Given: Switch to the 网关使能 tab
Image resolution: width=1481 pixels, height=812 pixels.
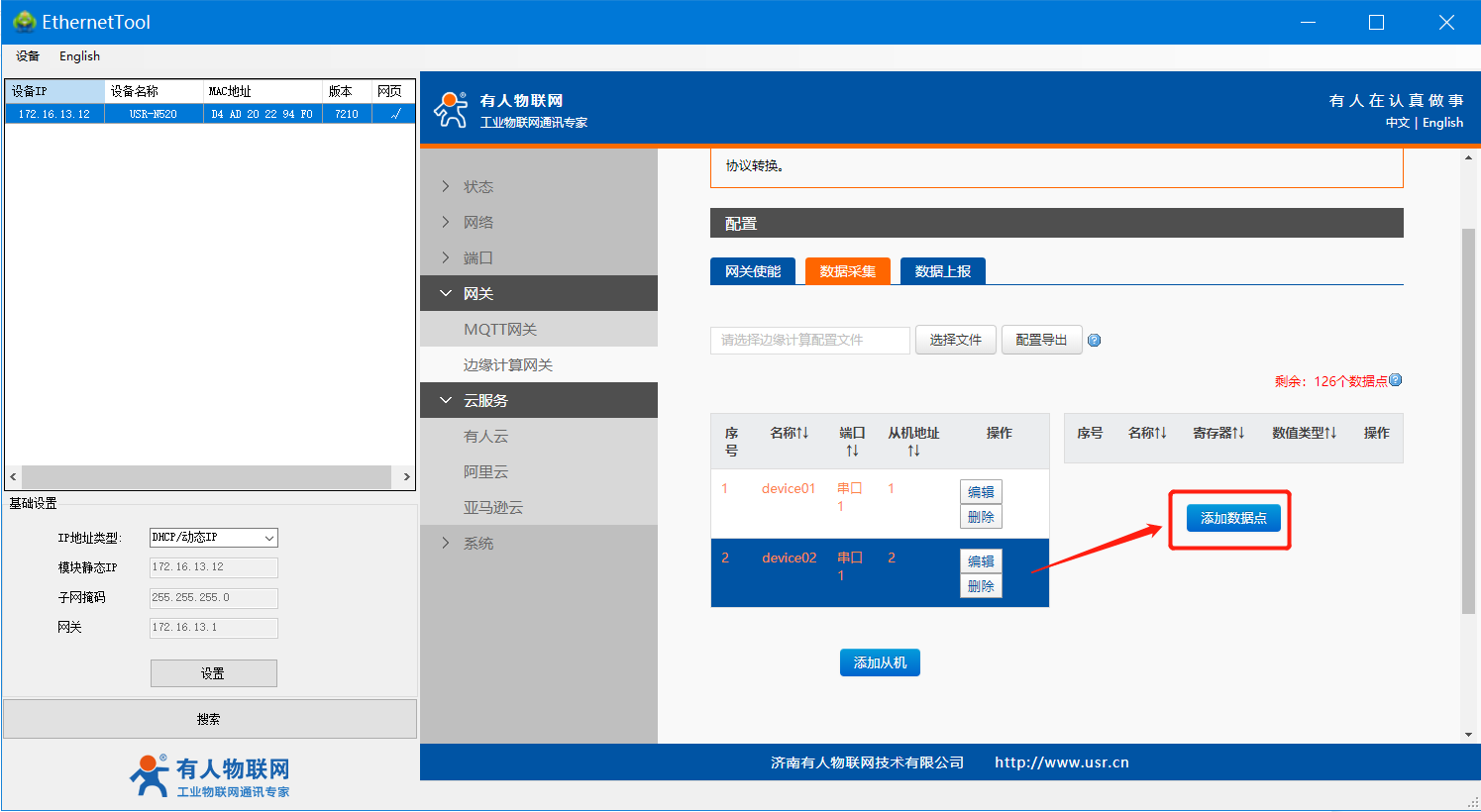Looking at the screenshot, I should [x=753, y=271].
